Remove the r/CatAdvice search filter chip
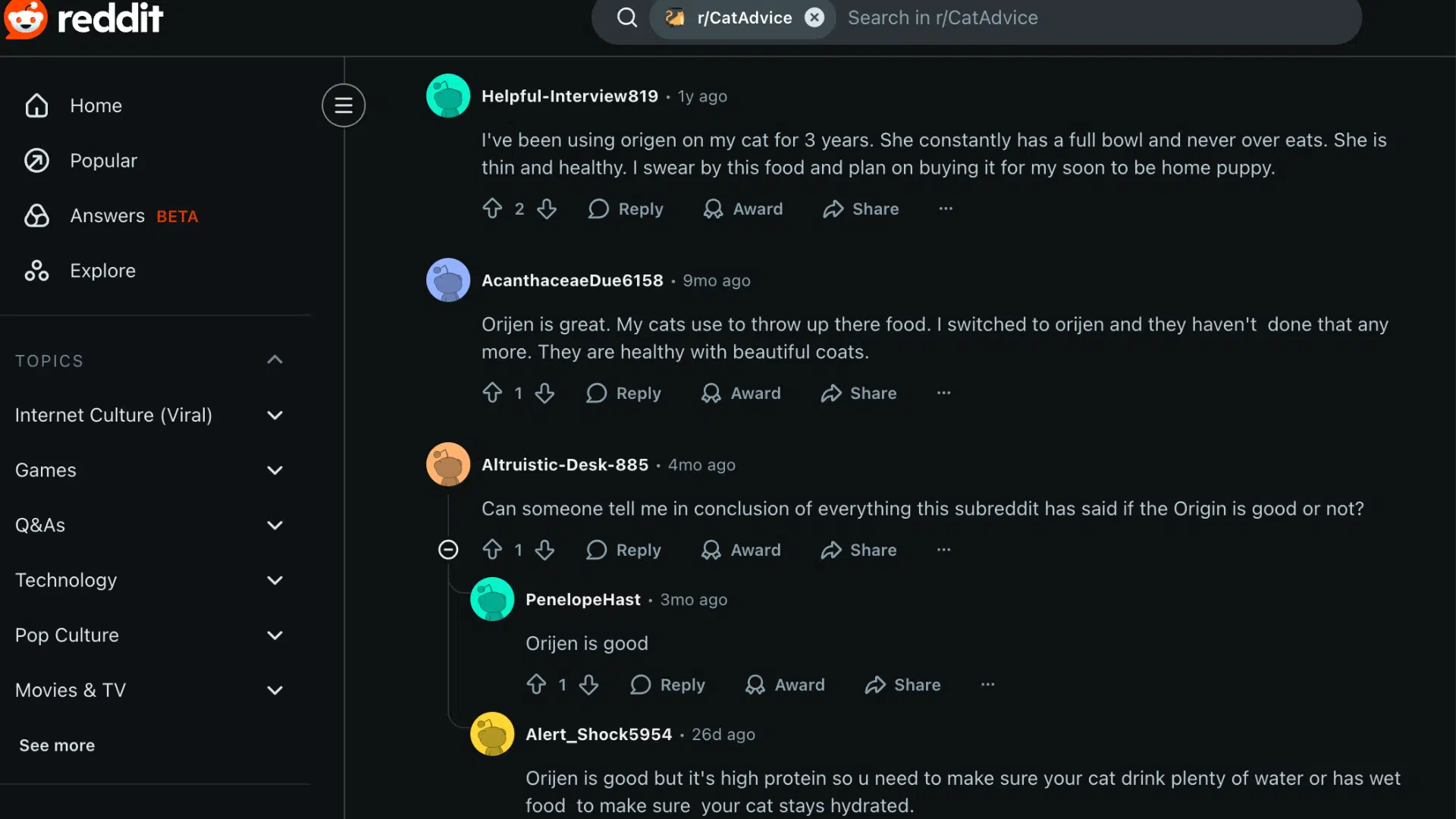 click(815, 17)
